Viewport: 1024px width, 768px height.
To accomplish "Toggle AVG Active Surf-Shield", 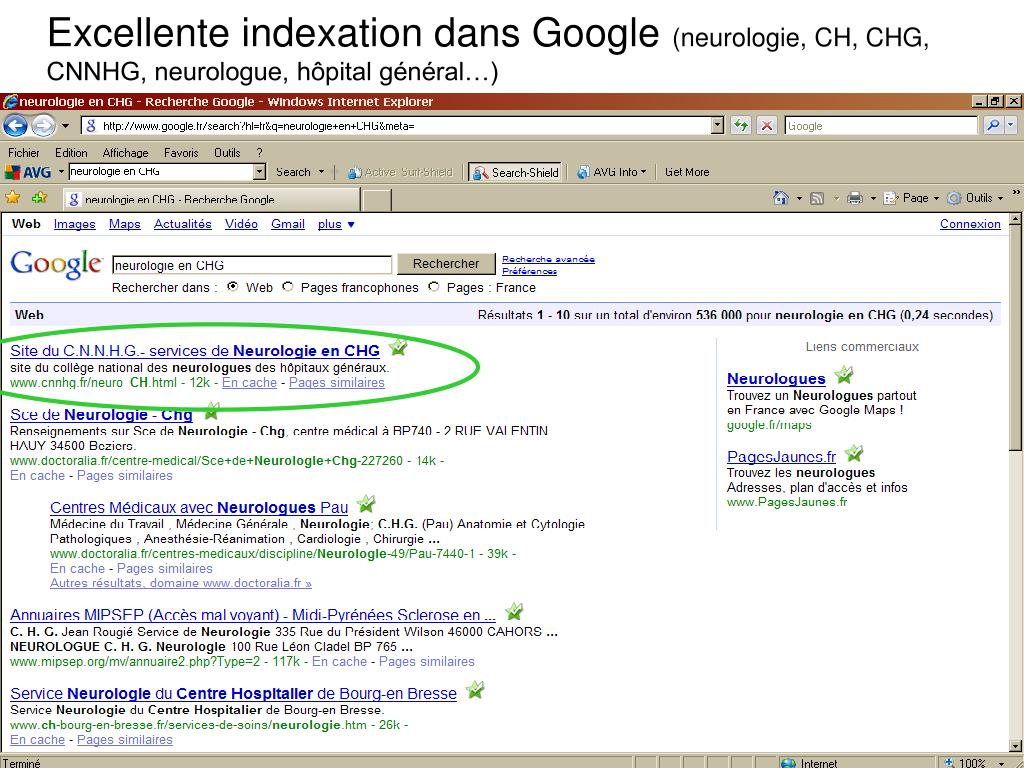I will click(400, 172).
